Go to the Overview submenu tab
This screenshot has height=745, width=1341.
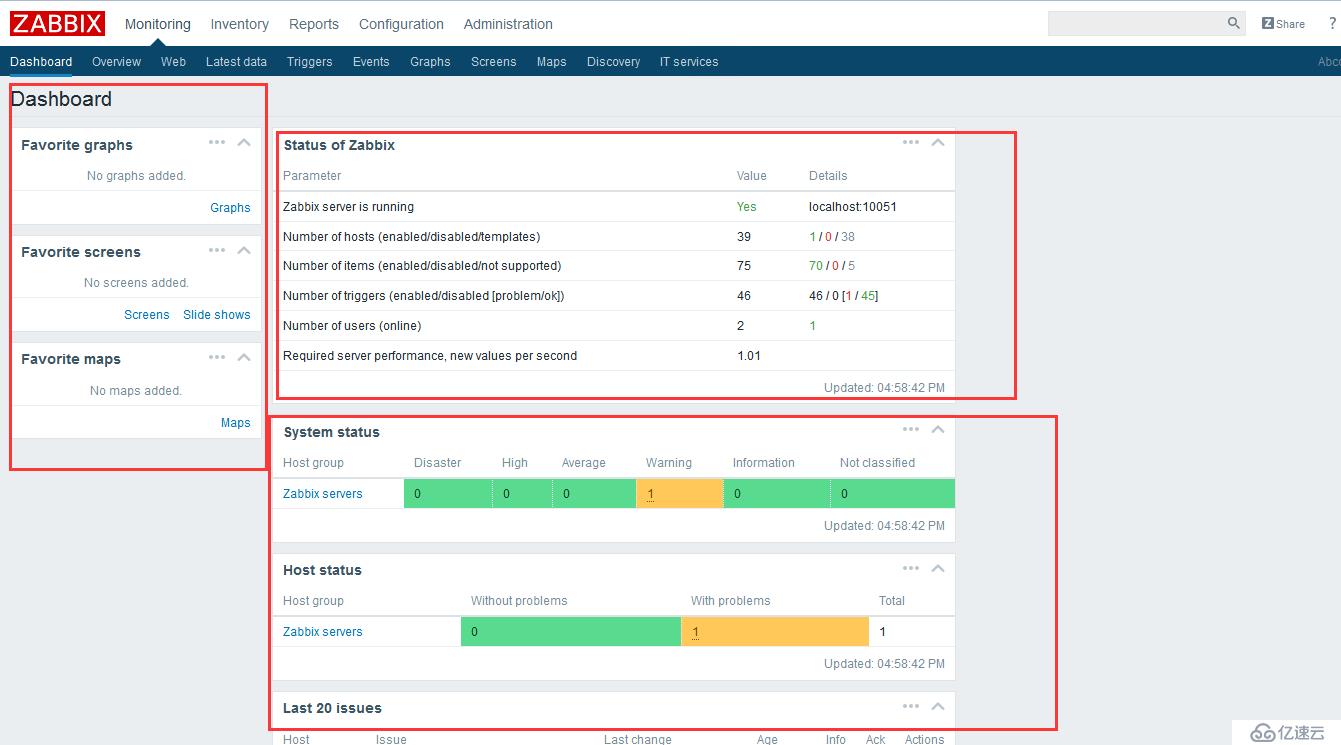pos(116,62)
